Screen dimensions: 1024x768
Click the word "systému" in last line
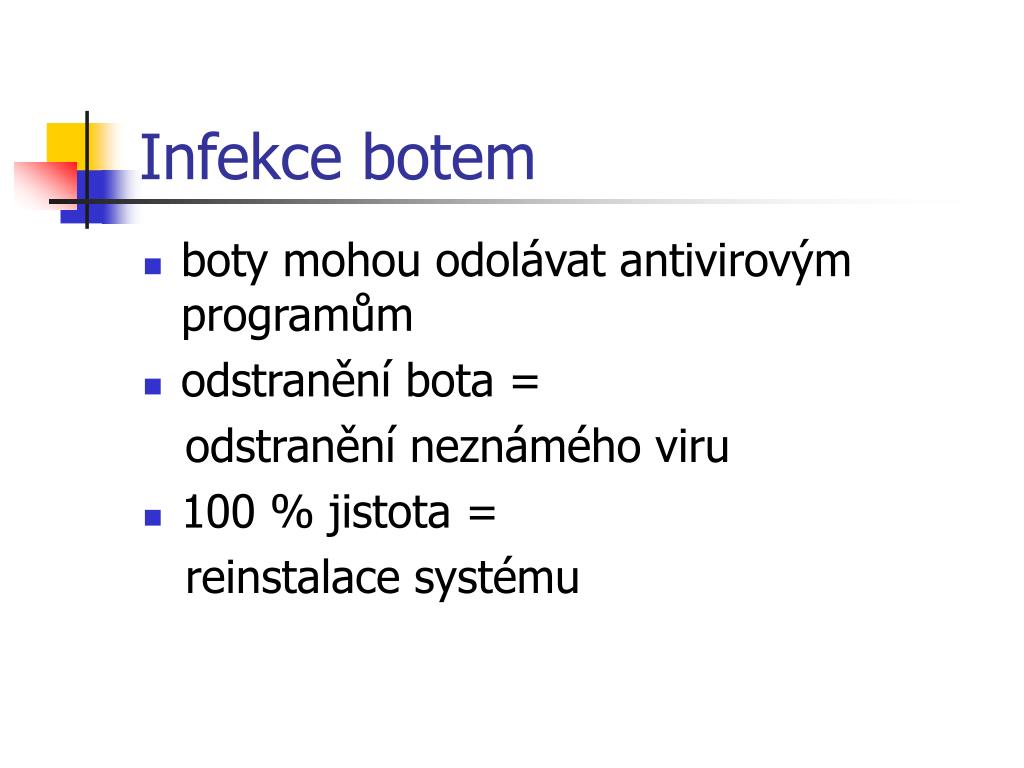[497, 580]
